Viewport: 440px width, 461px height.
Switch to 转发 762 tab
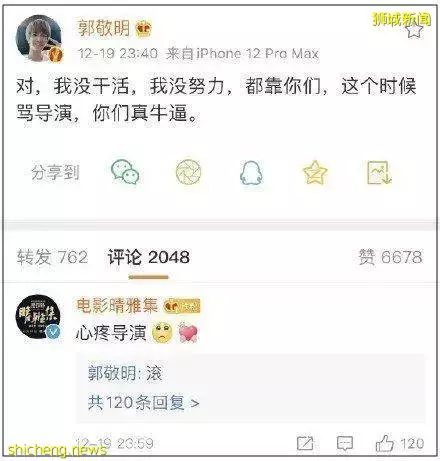52,257
